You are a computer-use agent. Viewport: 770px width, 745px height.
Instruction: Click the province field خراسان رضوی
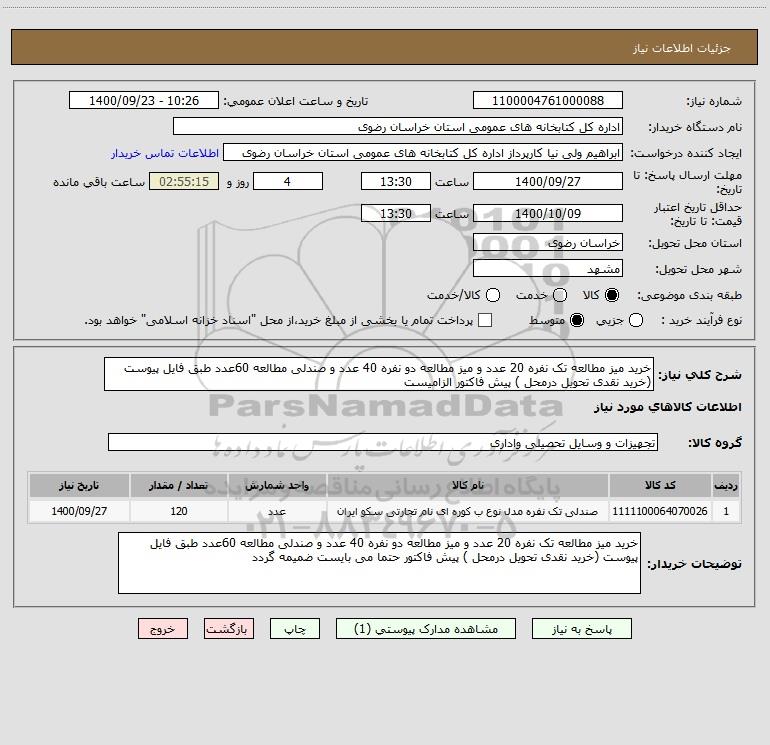(x=548, y=243)
